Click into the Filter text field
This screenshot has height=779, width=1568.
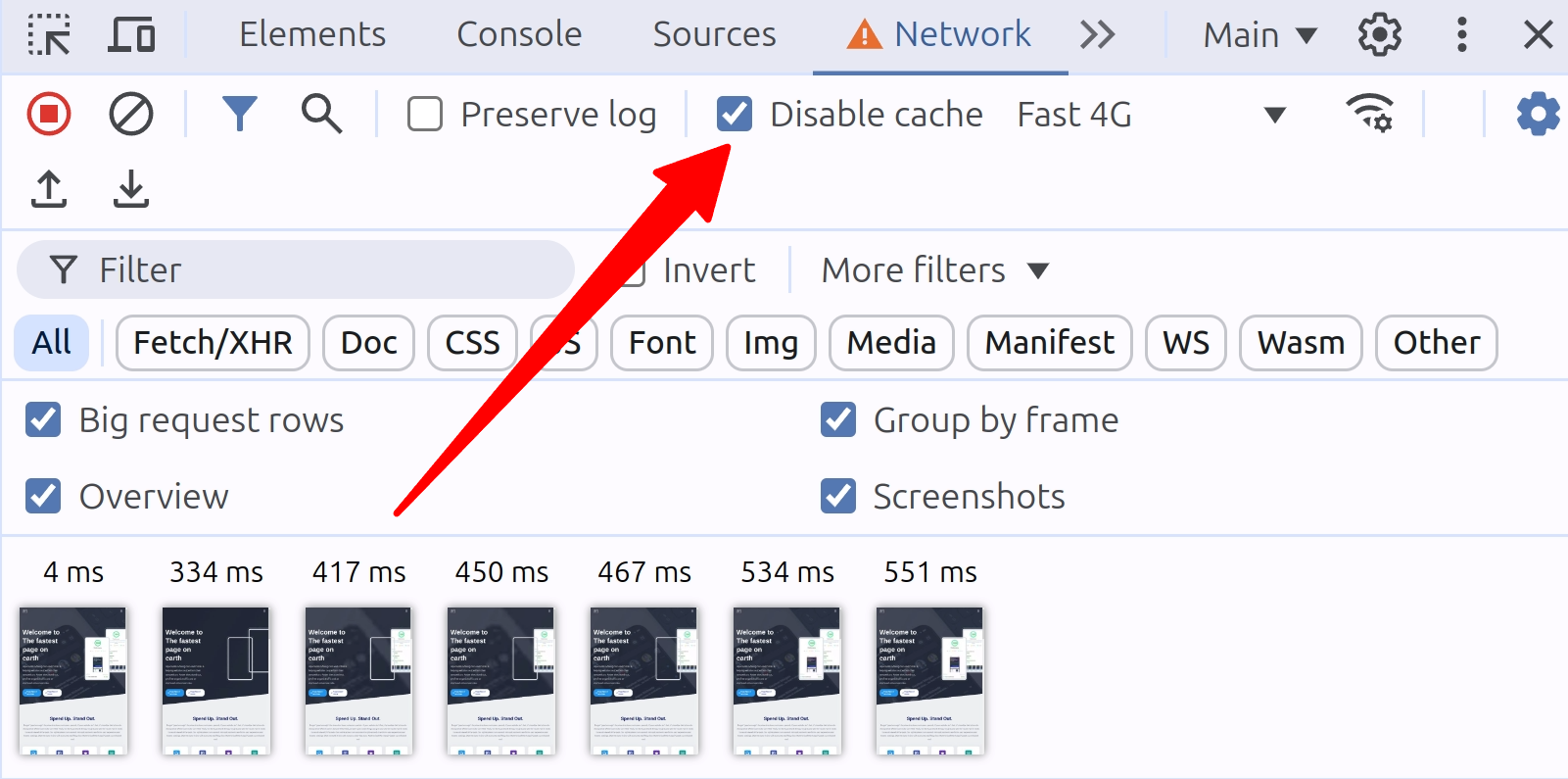point(296,269)
